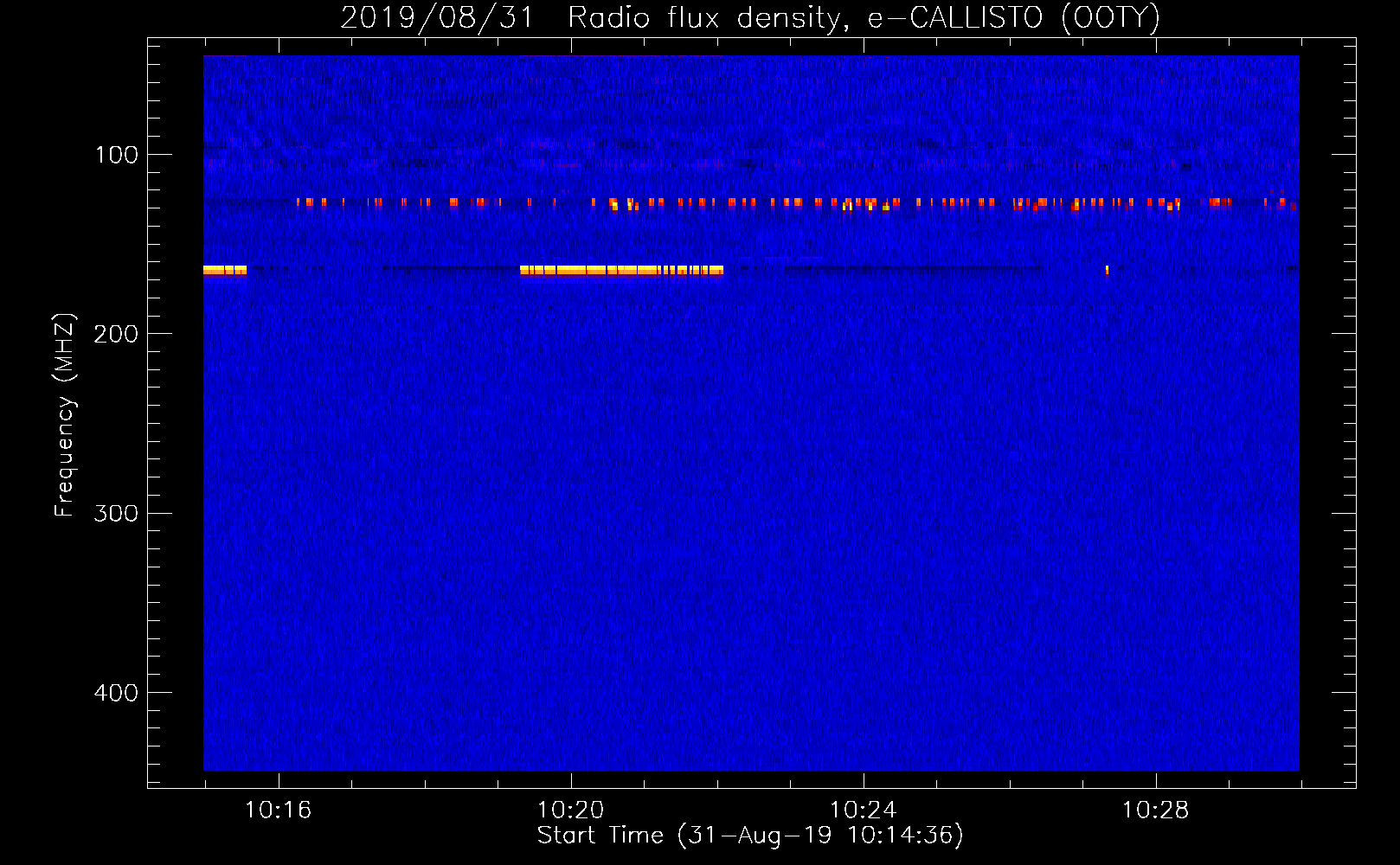This screenshot has height=865, width=1400.
Task: Click the 100 frequency tick label
Action: [116, 155]
